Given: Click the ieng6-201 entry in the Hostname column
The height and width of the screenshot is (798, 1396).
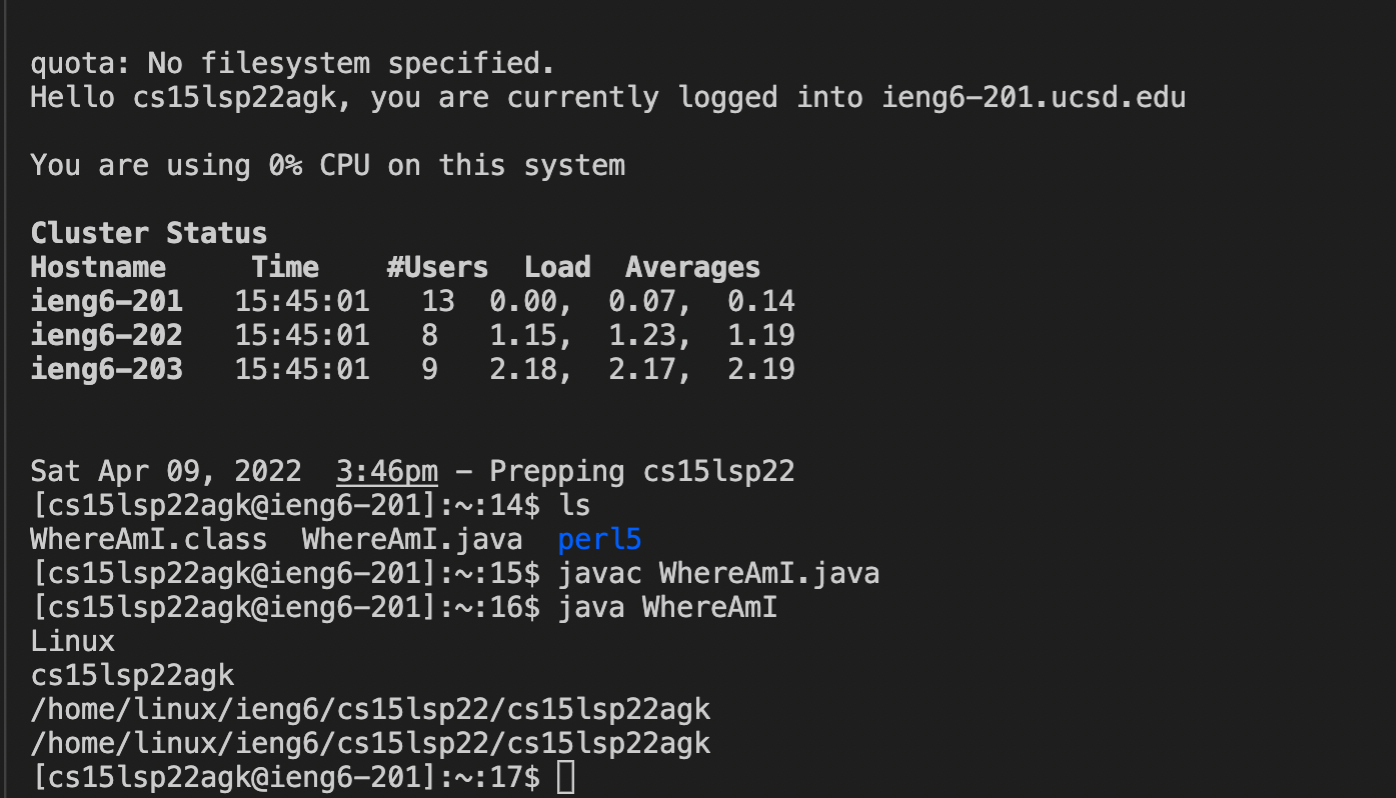Looking at the screenshot, I should (107, 301).
